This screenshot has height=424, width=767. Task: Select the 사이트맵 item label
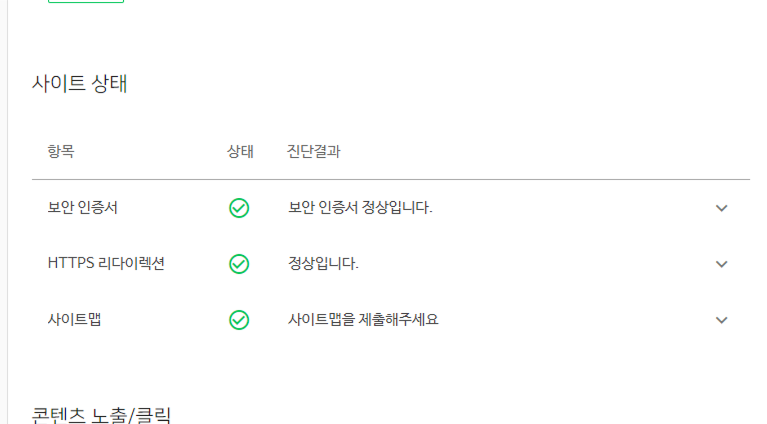(x=74, y=319)
